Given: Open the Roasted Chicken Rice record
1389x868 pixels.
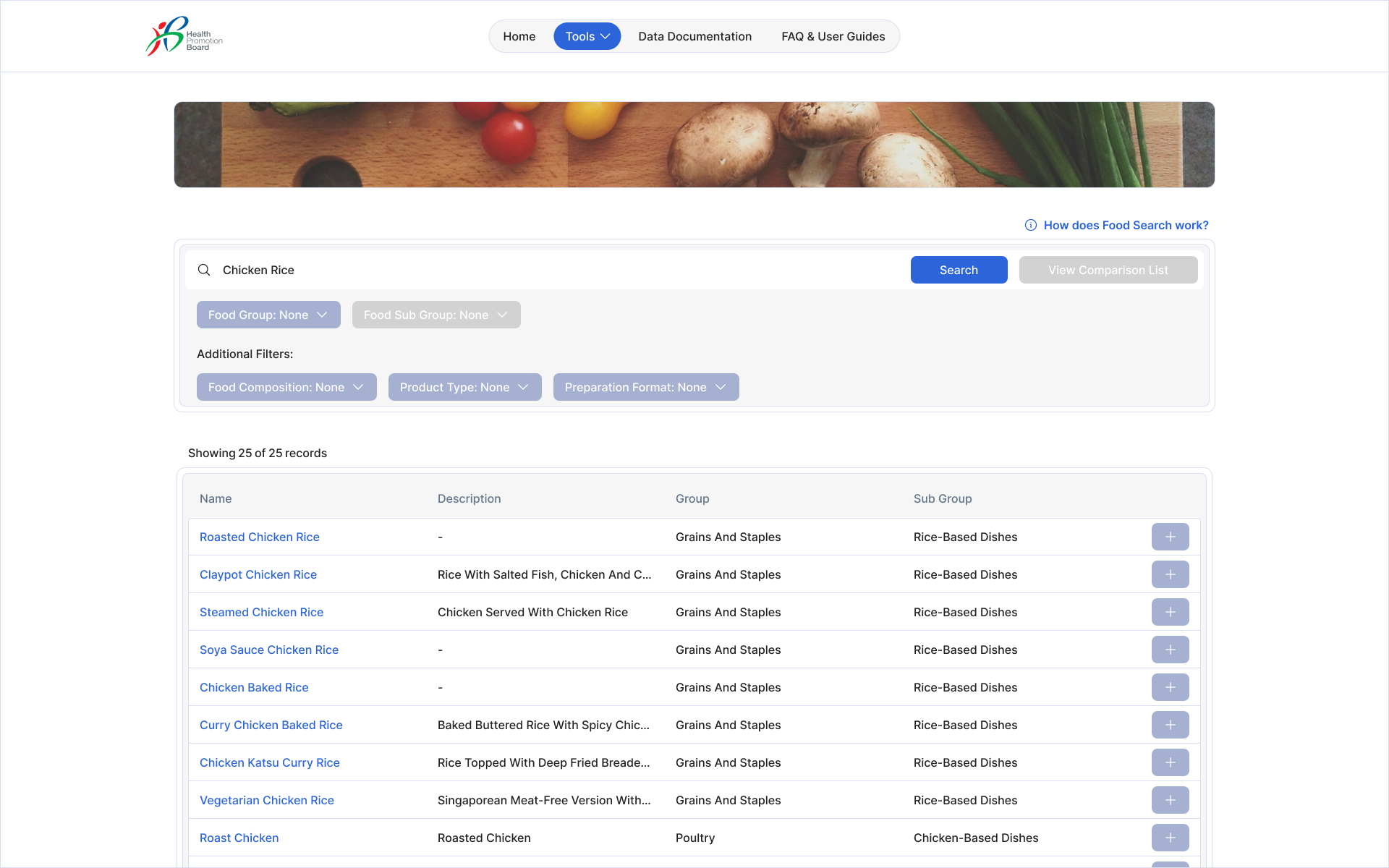Looking at the screenshot, I should 260,537.
